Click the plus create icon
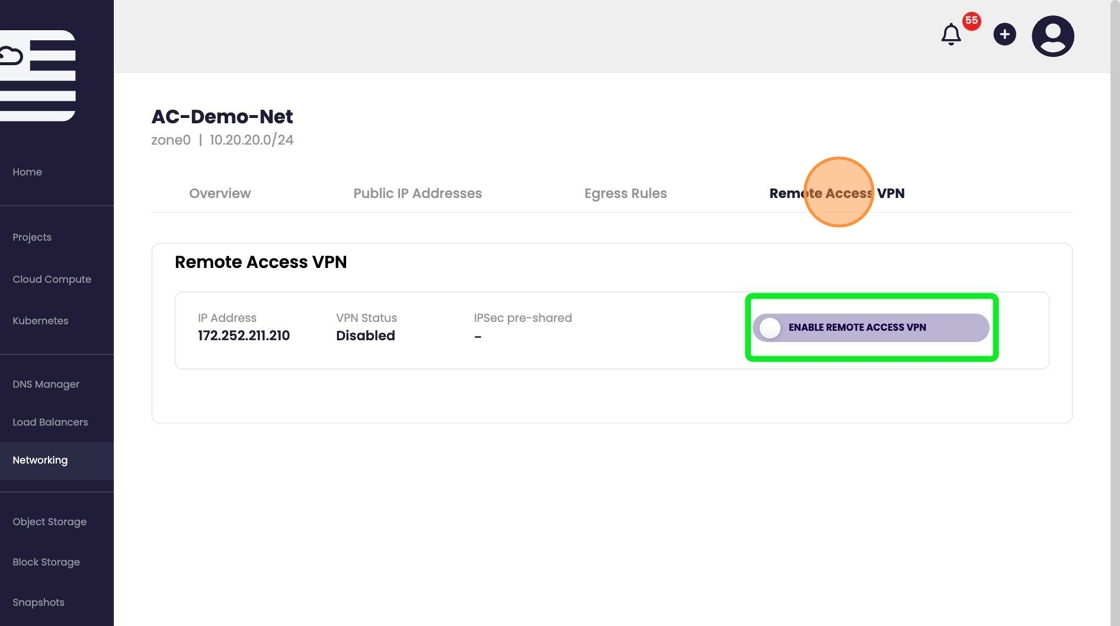This screenshot has height=626, width=1120. click(1004, 35)
